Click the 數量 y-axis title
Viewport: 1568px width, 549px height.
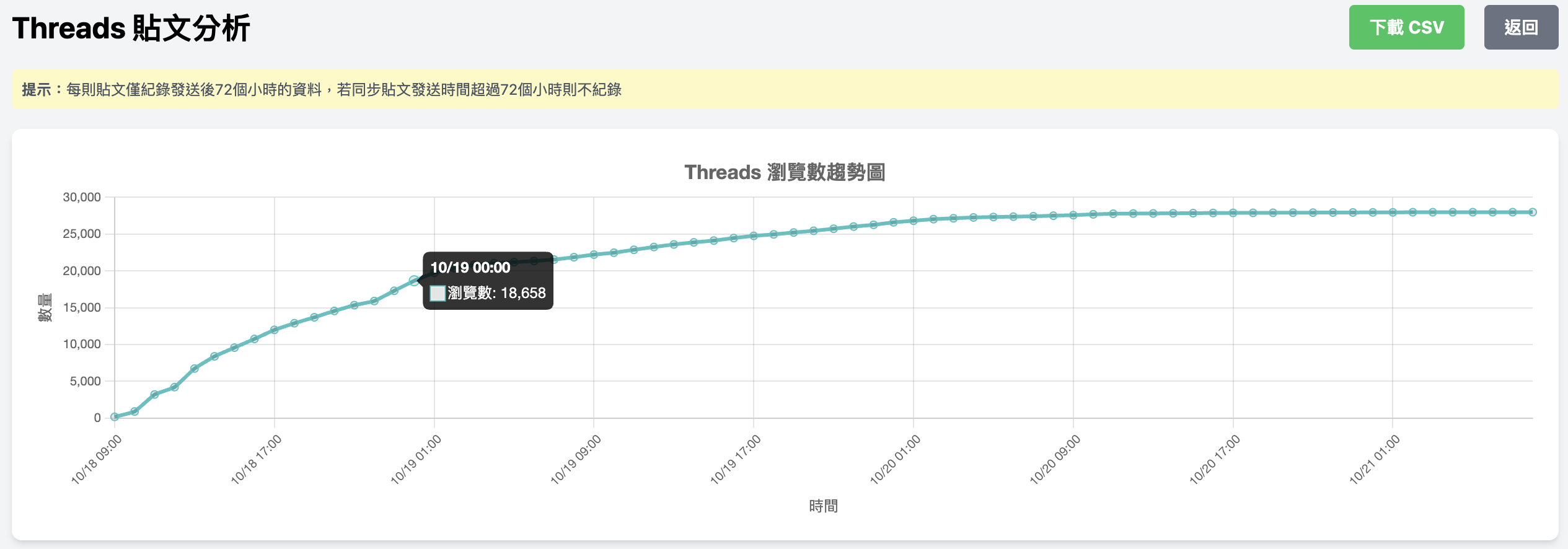click(x=45, y=307)
